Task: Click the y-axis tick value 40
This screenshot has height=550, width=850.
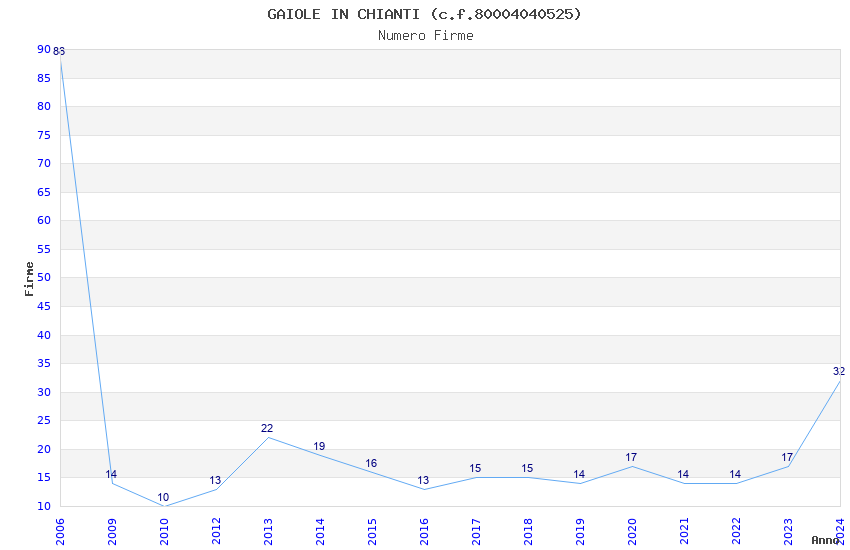Action: click(x=44, y=335)
